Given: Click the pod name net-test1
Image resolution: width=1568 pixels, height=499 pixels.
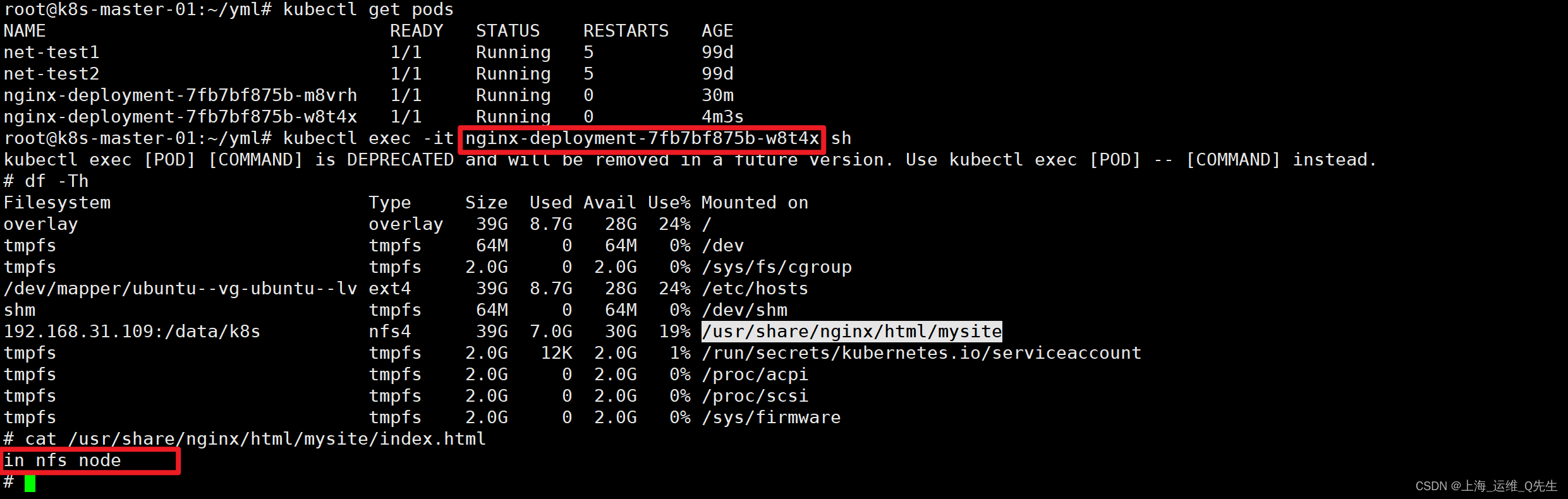Looking at the screenshot, I should 52,52.
